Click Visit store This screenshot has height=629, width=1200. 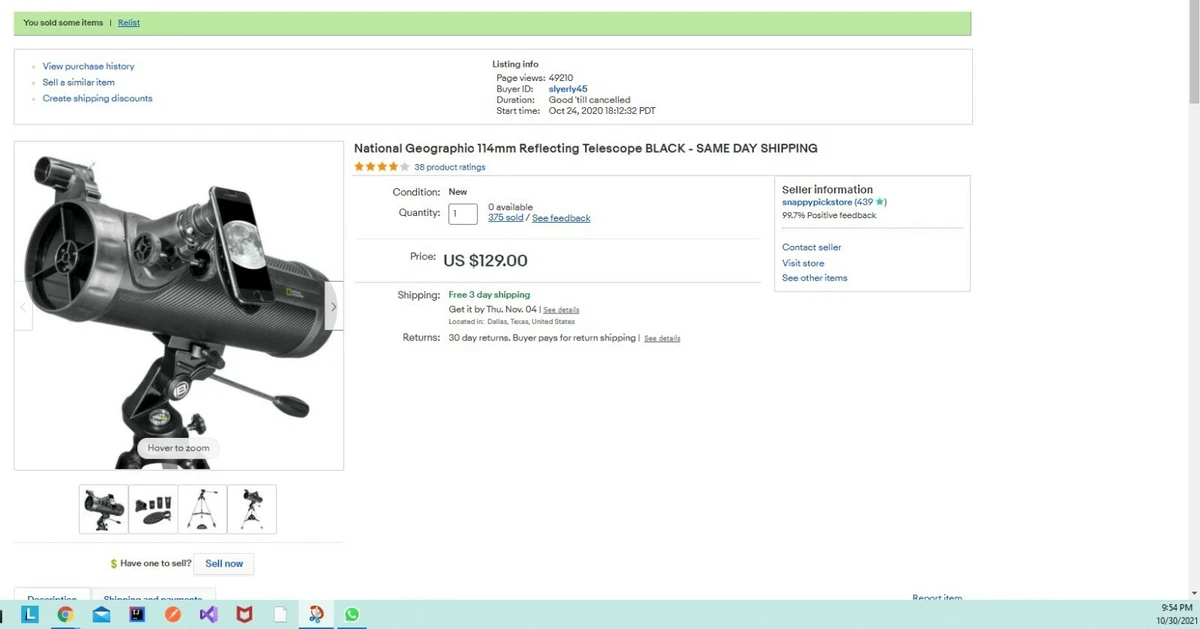[x=803, y=263]
